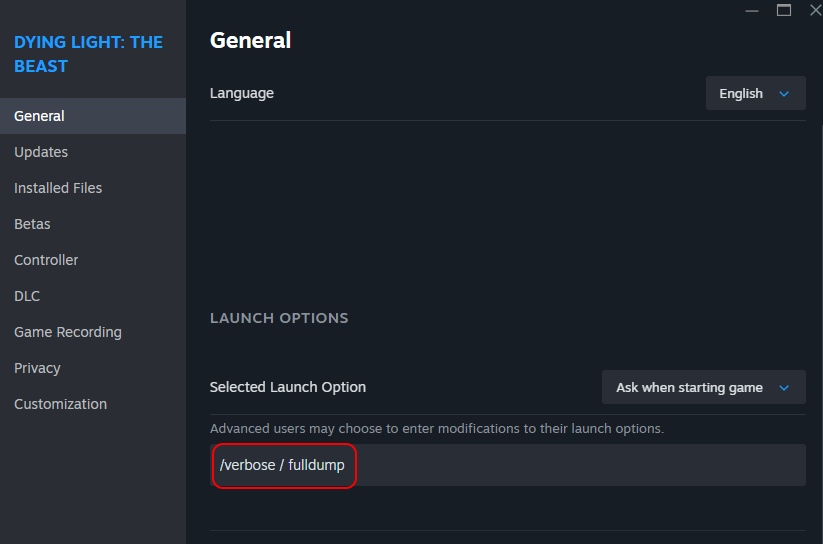Minimize the properties window

(750, 10)
